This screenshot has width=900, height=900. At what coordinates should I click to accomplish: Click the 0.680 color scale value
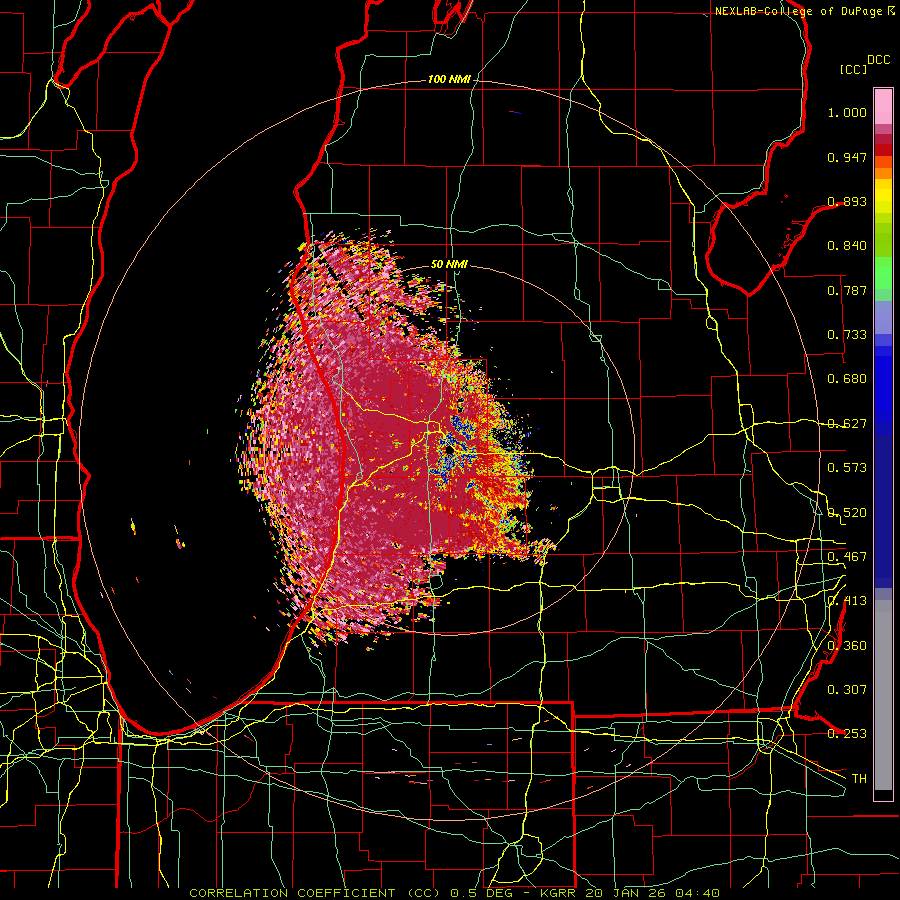[847, 379]
